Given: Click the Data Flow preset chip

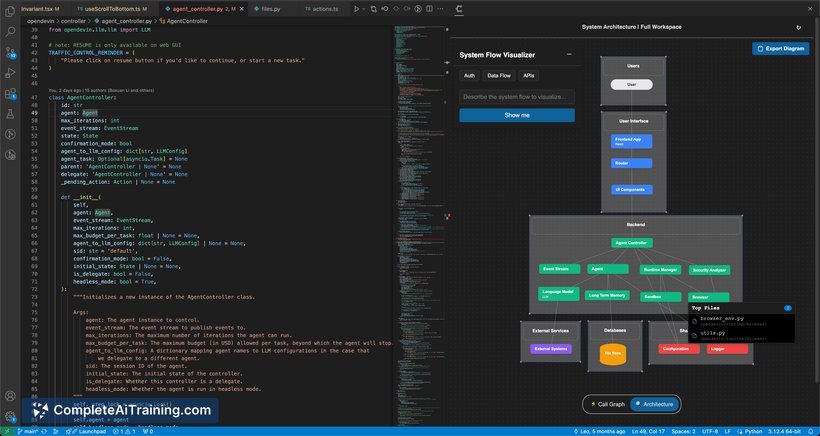Looking at the screenshot, I should (498, 75).
